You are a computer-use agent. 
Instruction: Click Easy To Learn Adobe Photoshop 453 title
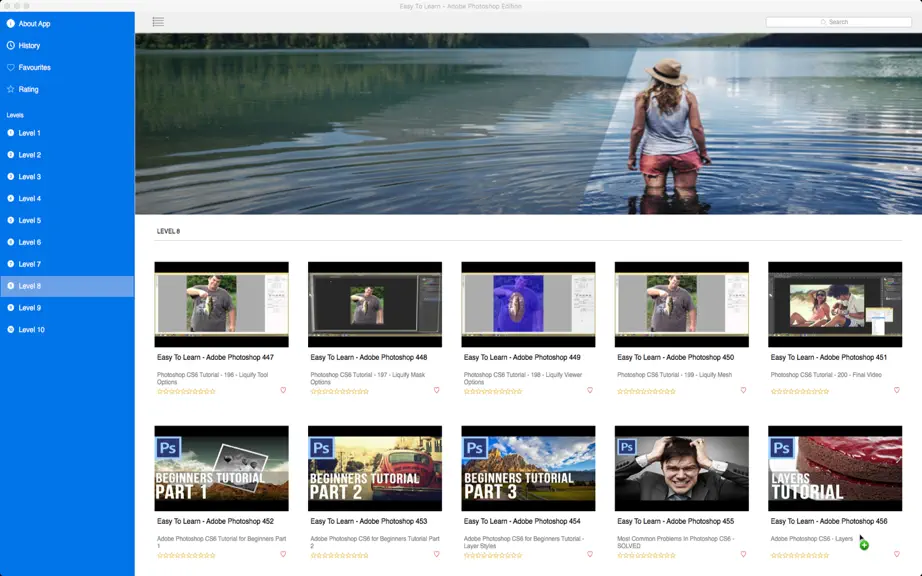[369, 521]
